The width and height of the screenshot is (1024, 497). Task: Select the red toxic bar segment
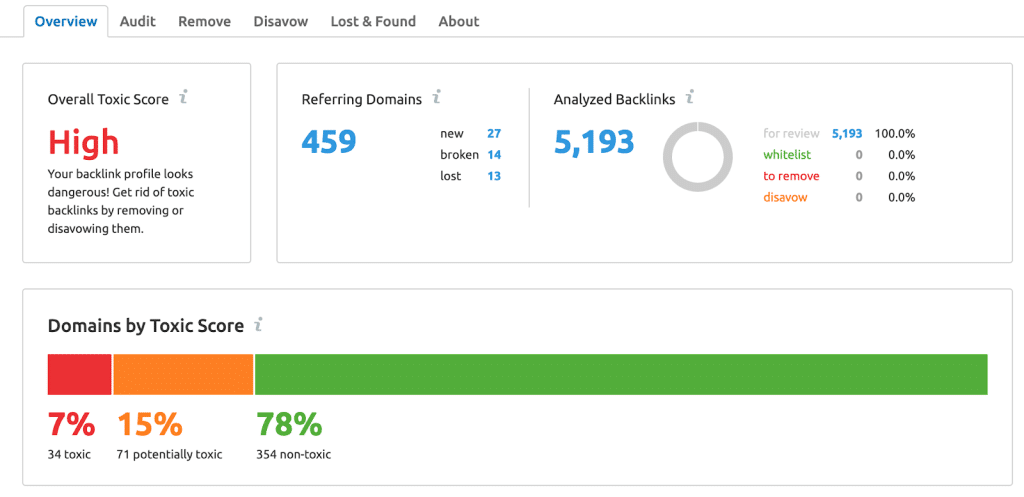coord(80,375)
